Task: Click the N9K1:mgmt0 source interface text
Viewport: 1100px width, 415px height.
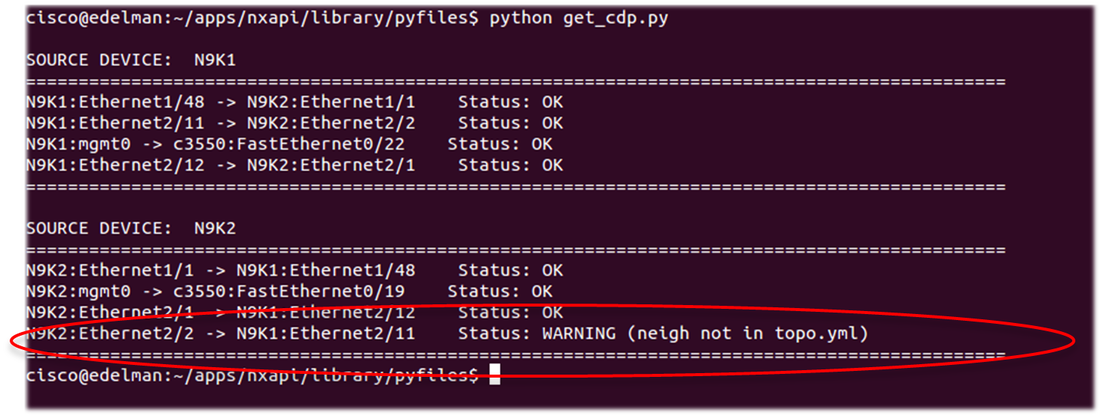Action: coord(71,144)
